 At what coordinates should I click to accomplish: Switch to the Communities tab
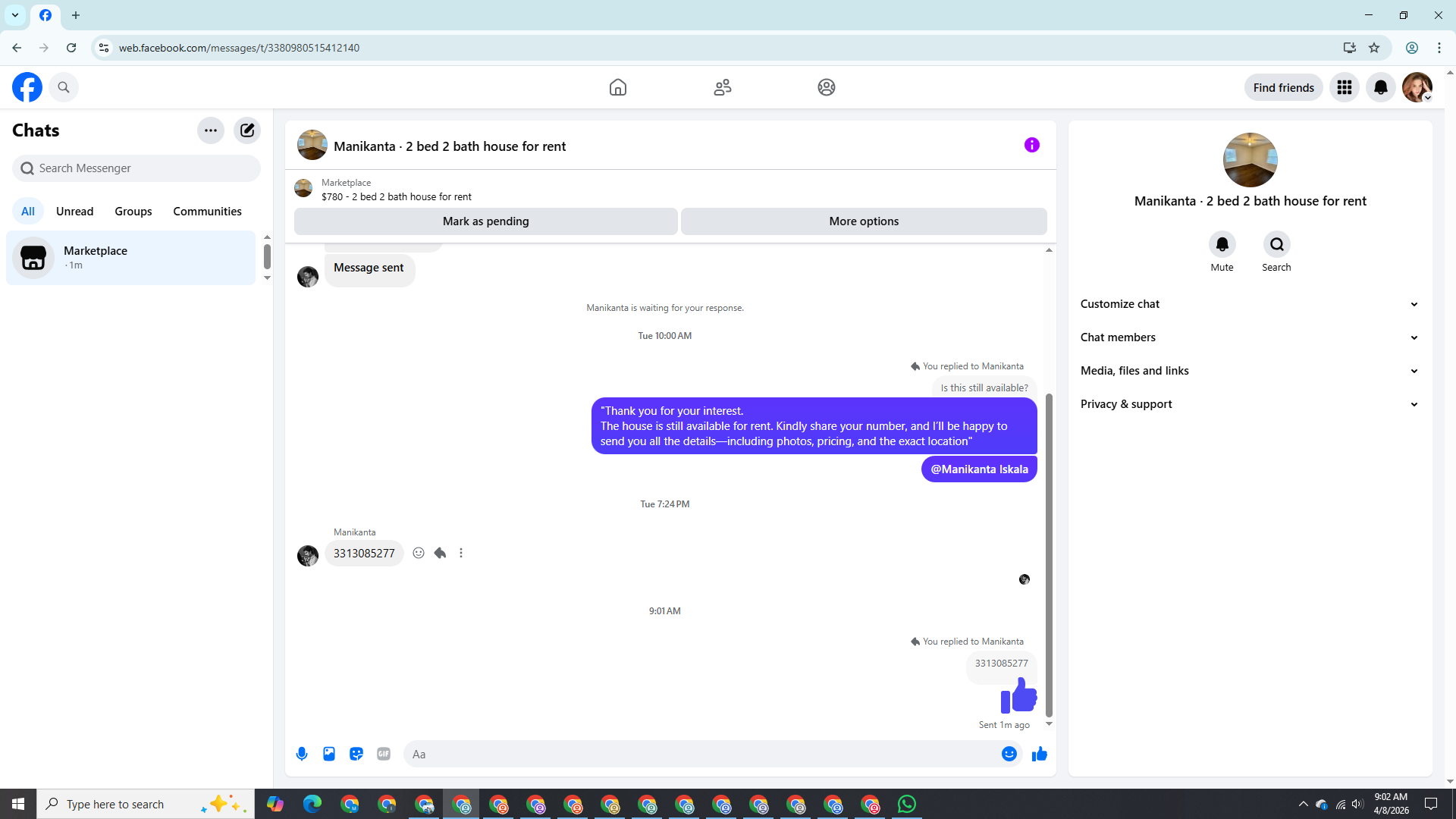(207, 212)
